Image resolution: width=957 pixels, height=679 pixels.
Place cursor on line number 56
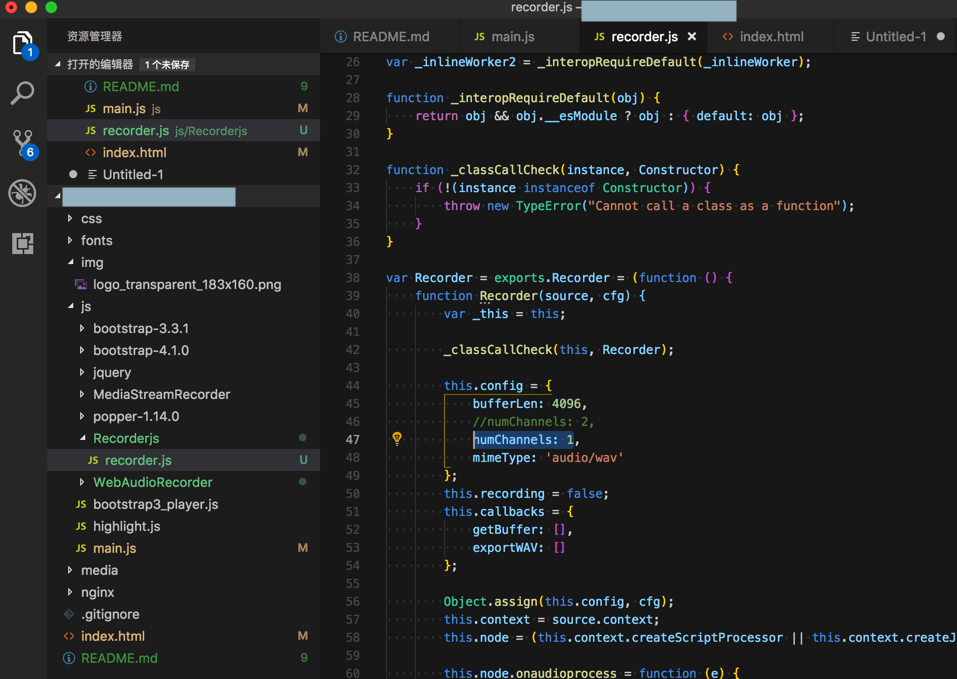click(x=352, y=601)
